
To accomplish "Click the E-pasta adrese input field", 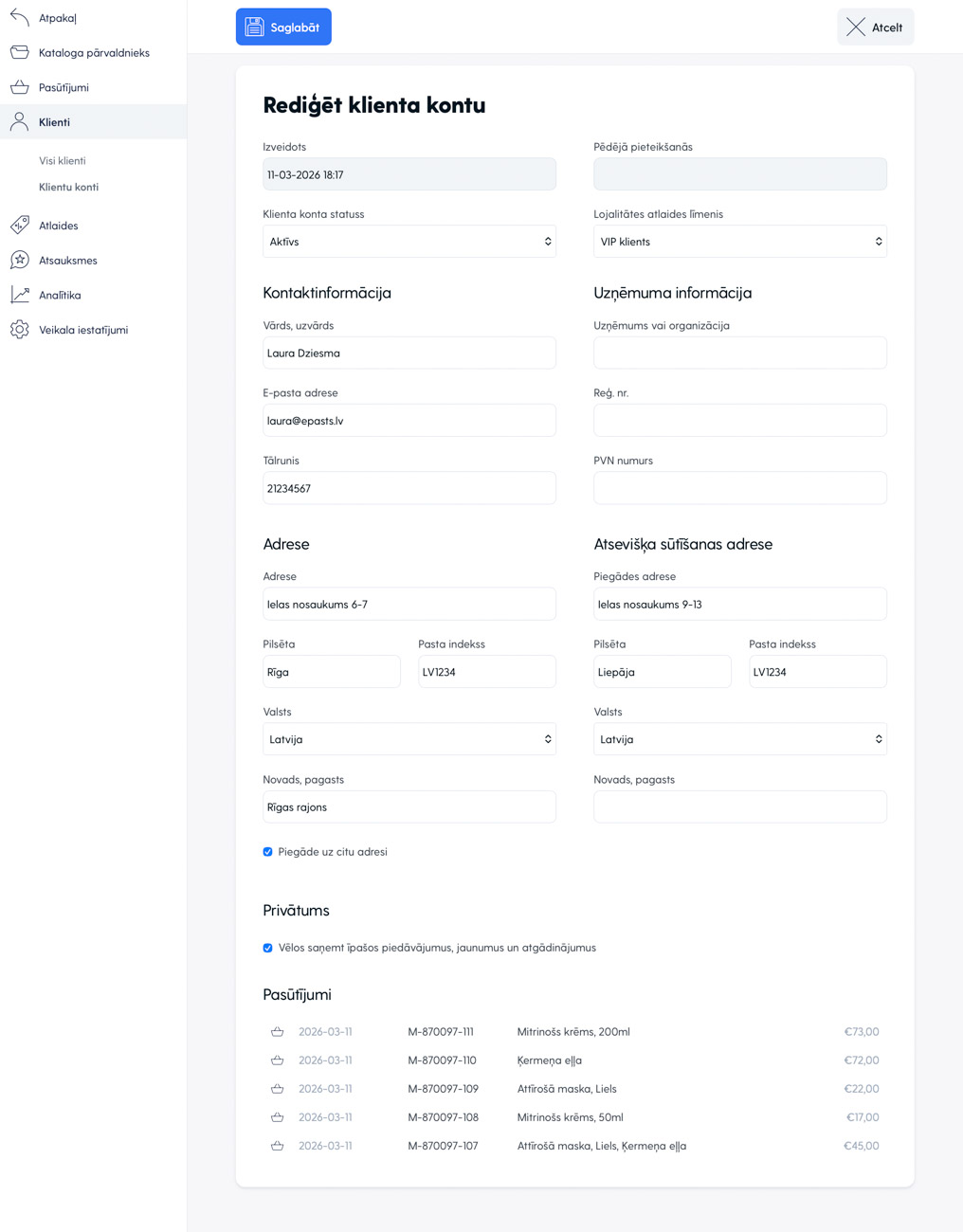I will pos(409,421).
